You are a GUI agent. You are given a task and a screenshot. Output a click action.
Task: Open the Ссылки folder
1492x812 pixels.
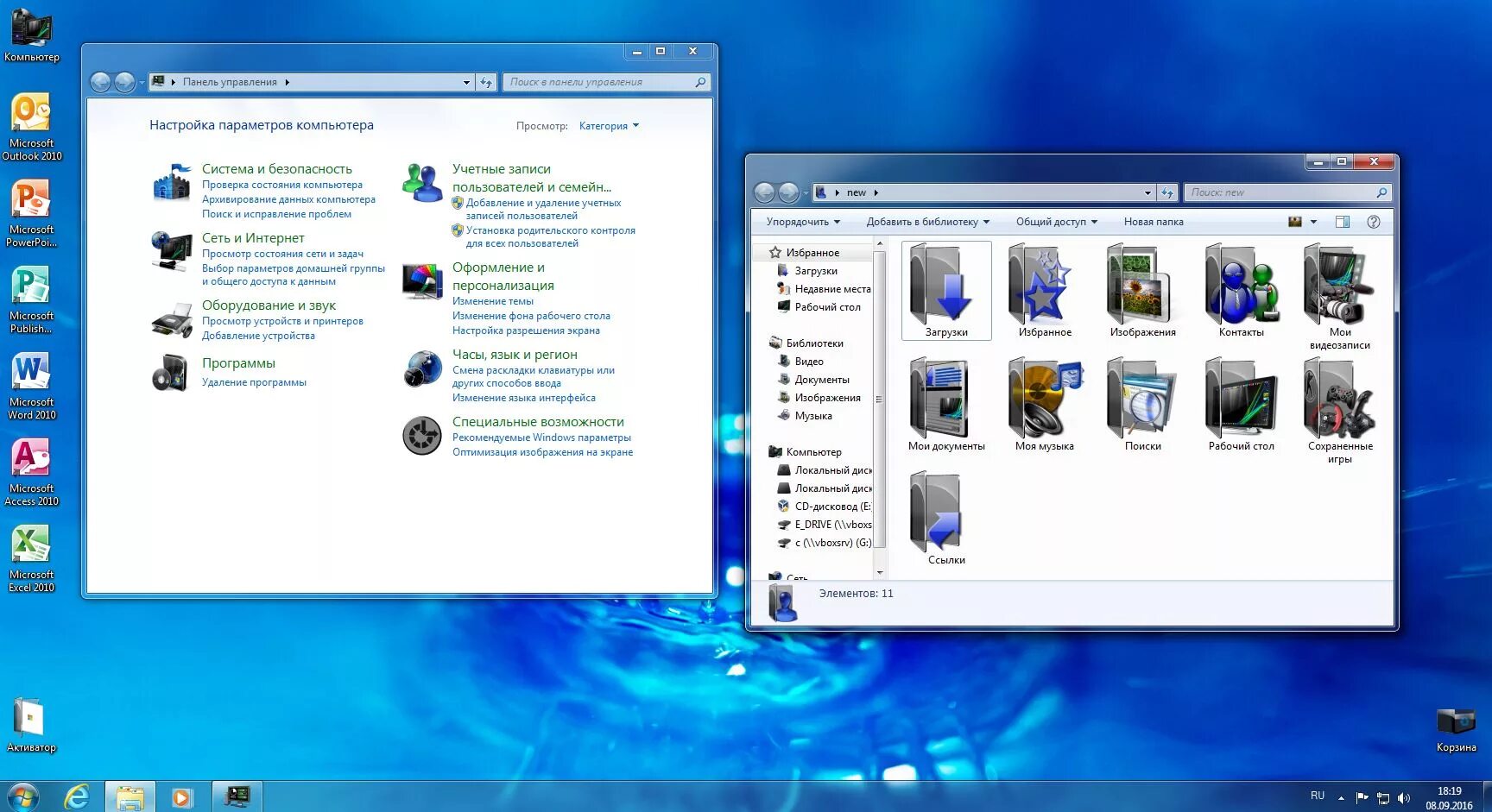point(938,511)
